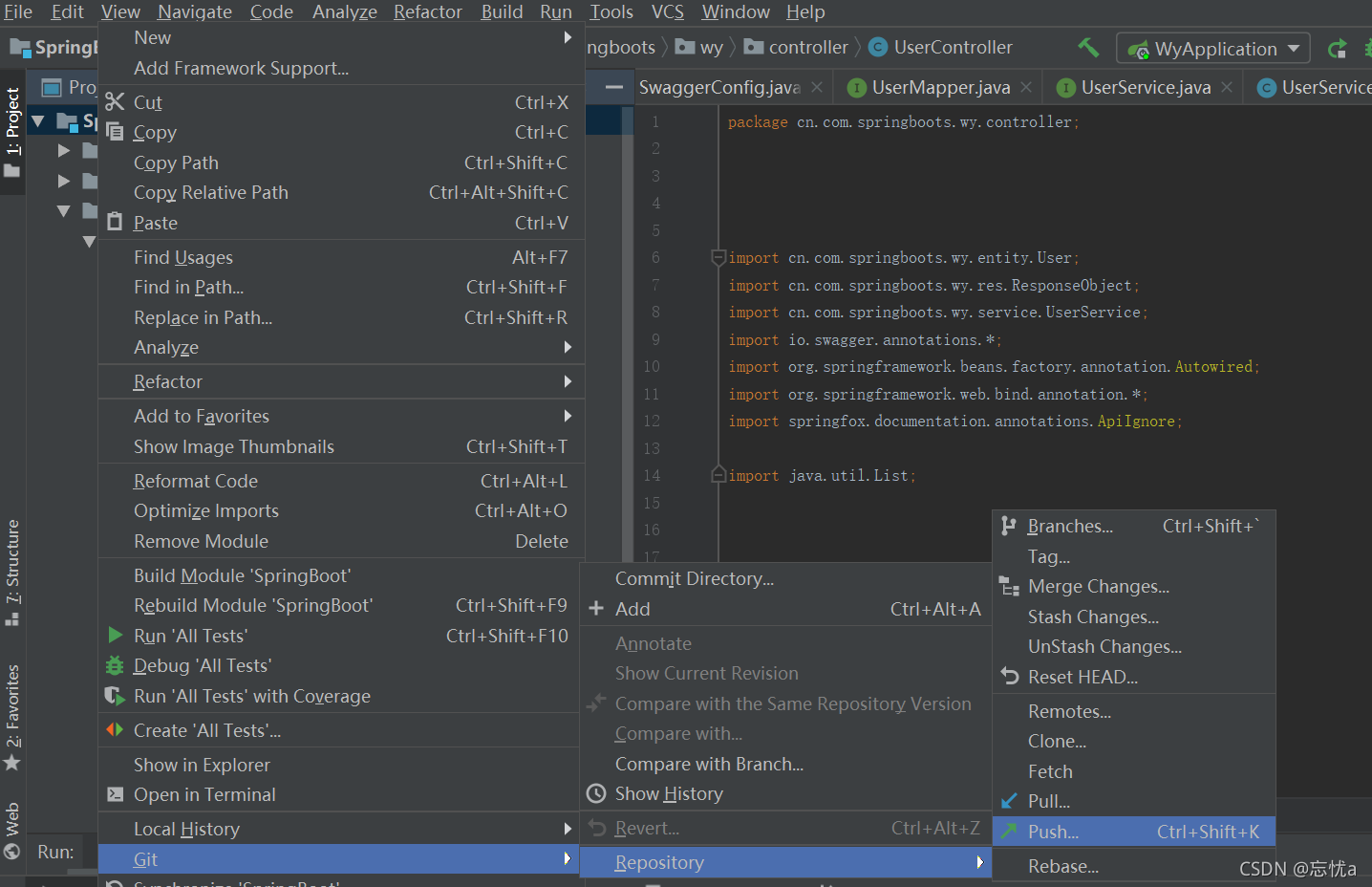Select Reformat Code in context menu
This screenshot has width=1372, height=887.
(341, 481)
